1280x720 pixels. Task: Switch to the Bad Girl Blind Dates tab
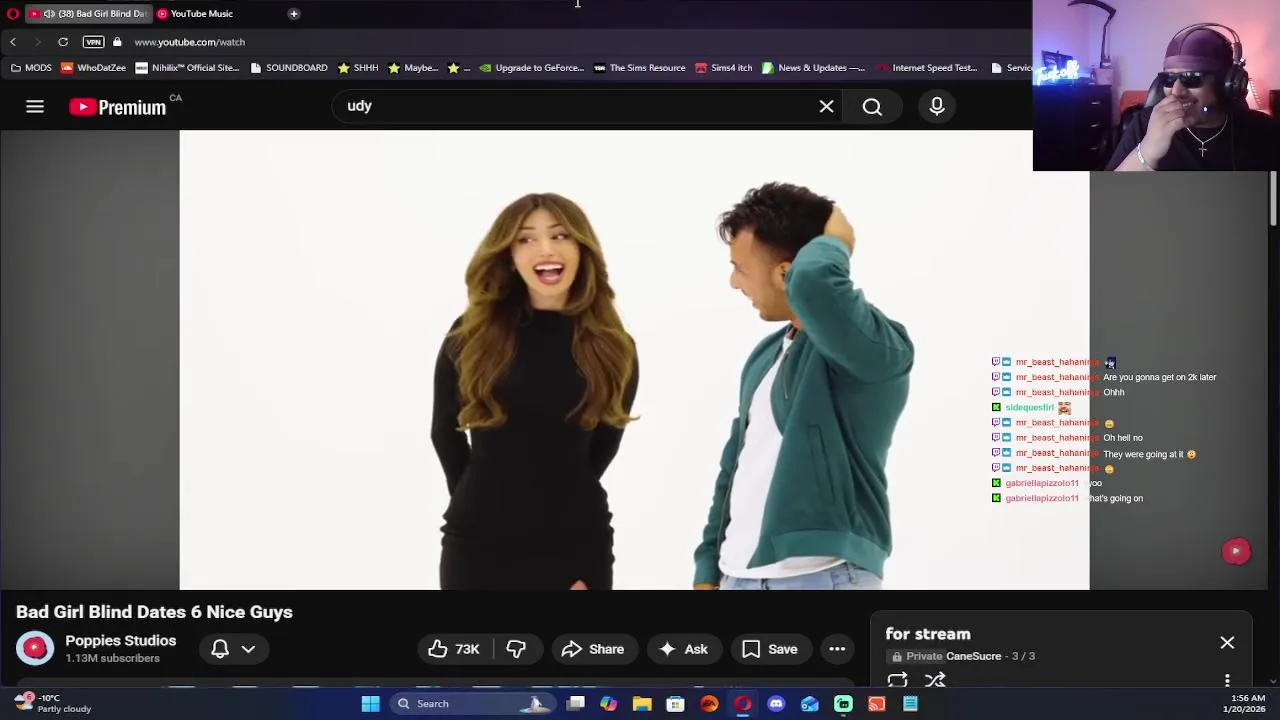tap(89, 14)
